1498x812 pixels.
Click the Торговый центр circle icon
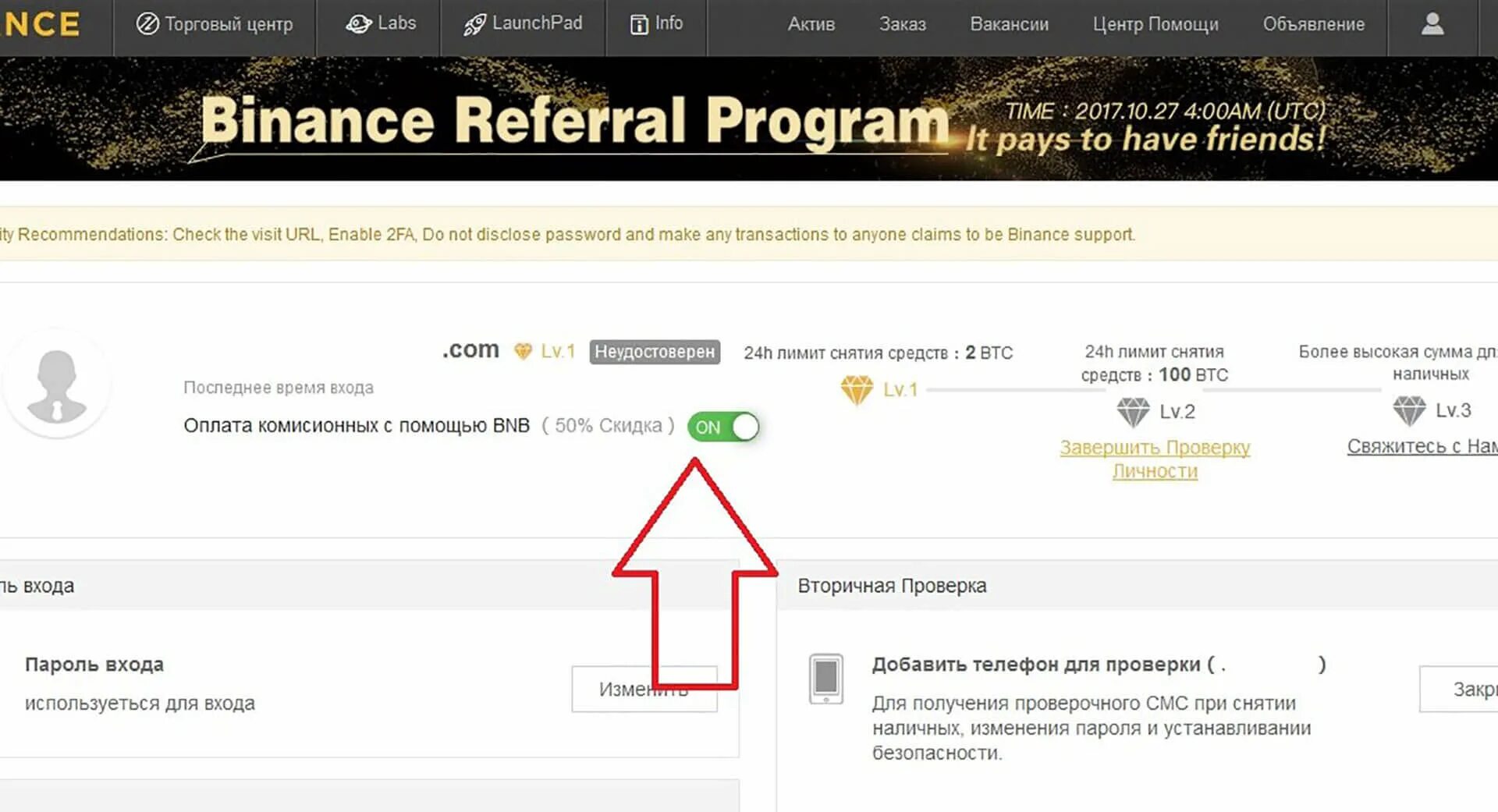coord(147,24)
